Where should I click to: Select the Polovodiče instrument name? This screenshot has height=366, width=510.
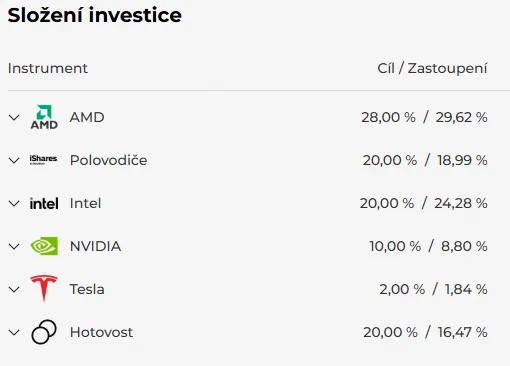(x=108, y=160)
